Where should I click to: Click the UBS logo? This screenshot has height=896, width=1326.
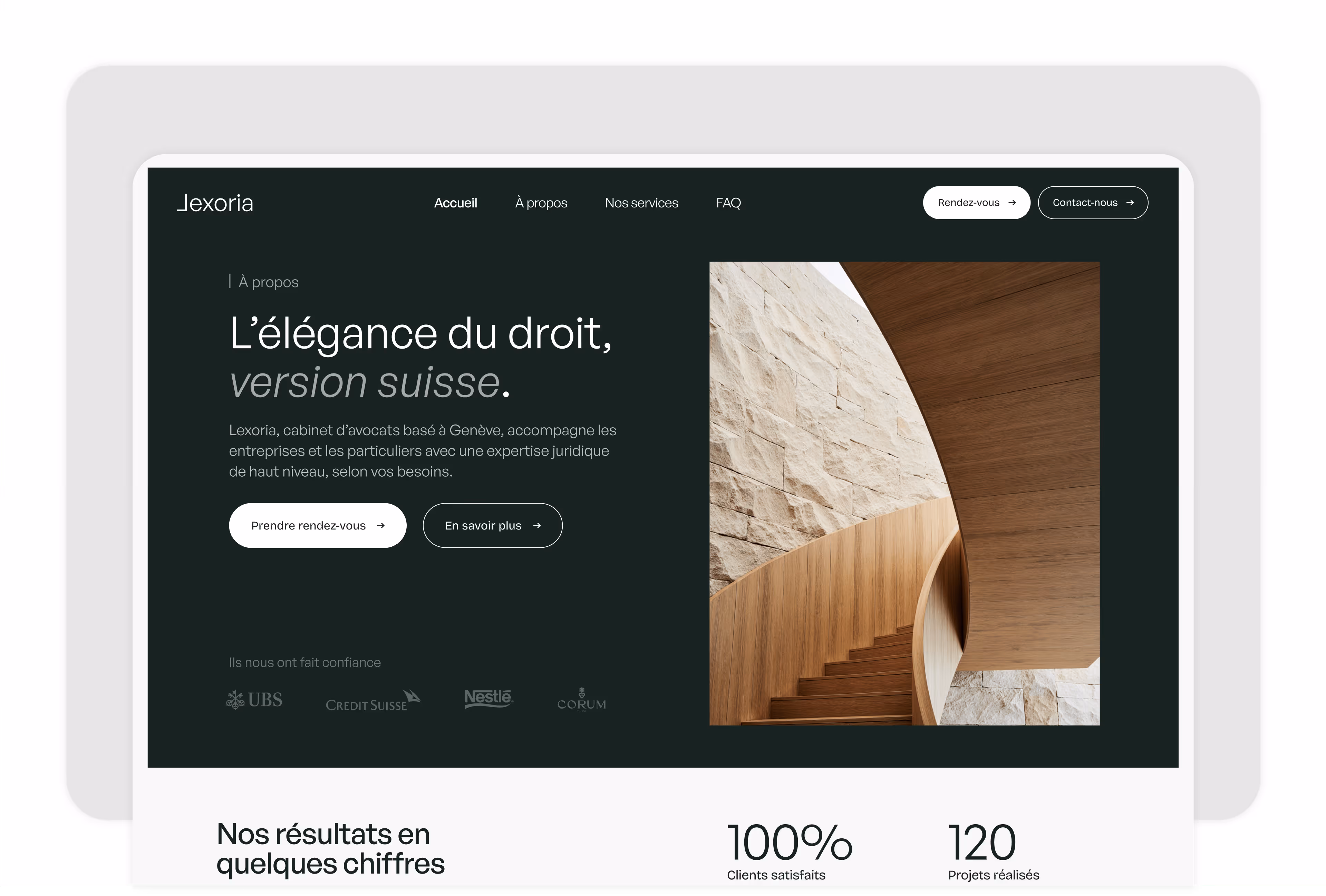[255, 699]
